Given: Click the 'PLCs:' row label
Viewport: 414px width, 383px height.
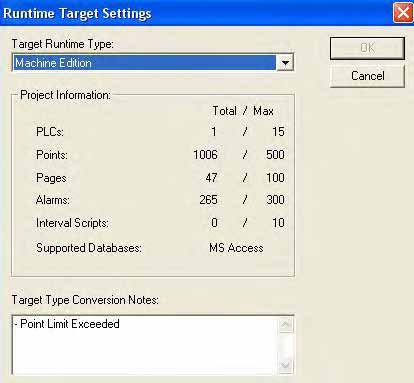Looking at the screenshot, I should (x=50, y=132).
